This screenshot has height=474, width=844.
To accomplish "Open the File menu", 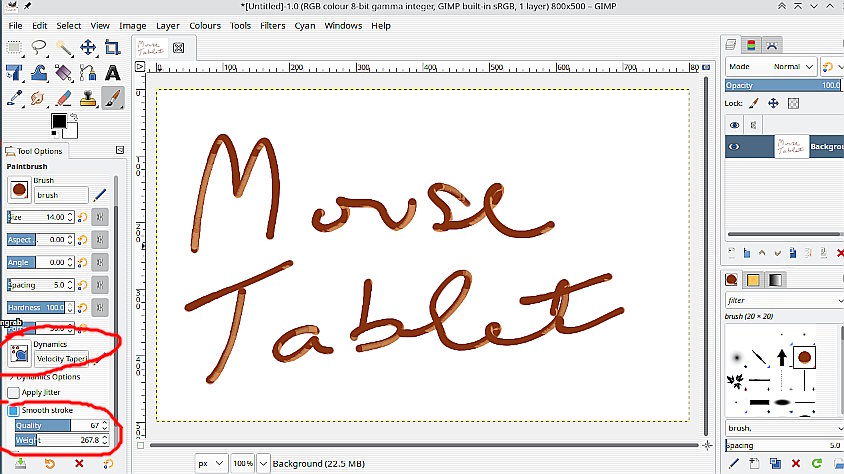I will coord(15,25).
